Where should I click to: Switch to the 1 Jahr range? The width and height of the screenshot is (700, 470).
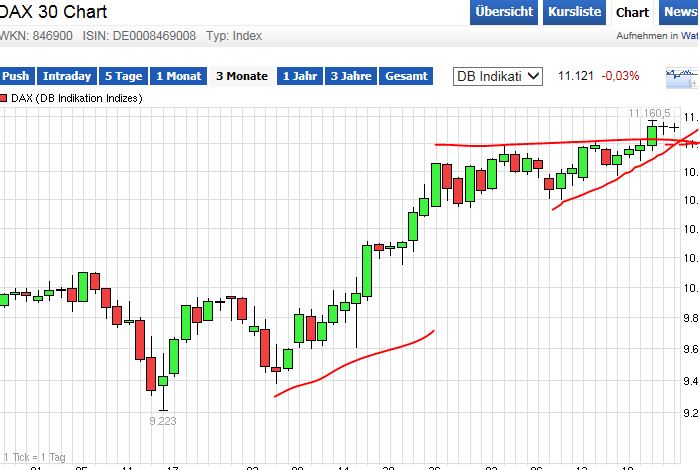point(300,76)
